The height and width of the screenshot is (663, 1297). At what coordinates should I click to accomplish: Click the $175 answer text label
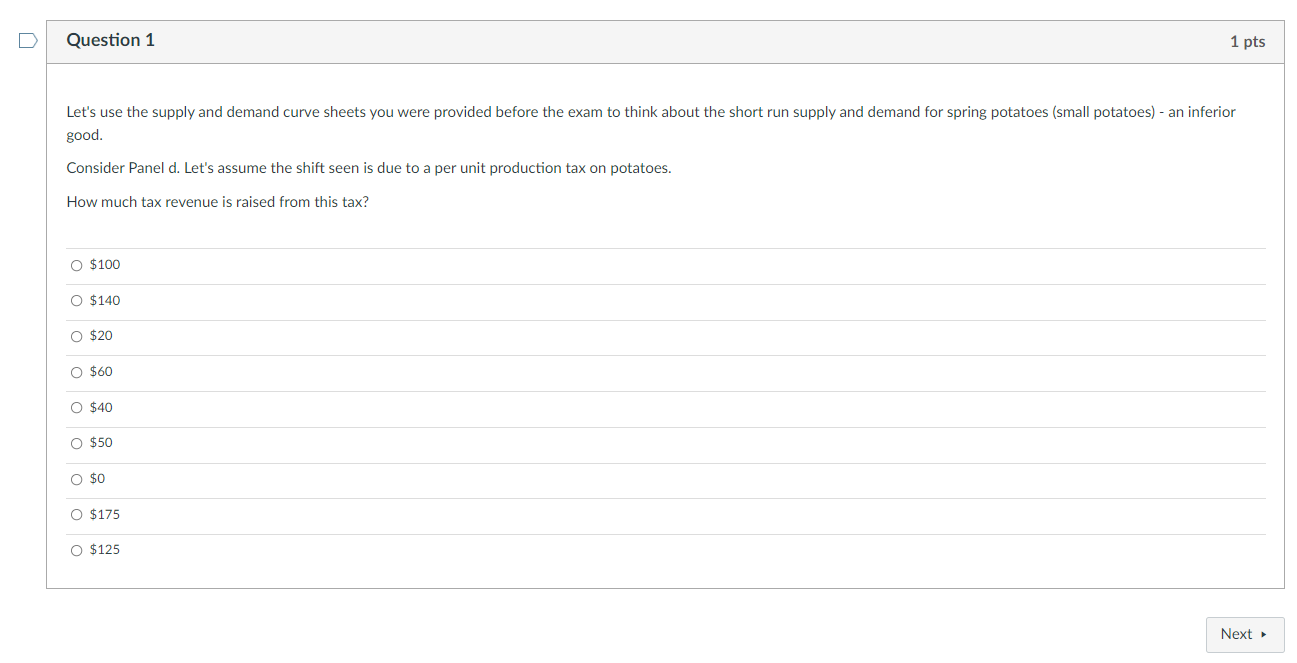click(104, 514)
